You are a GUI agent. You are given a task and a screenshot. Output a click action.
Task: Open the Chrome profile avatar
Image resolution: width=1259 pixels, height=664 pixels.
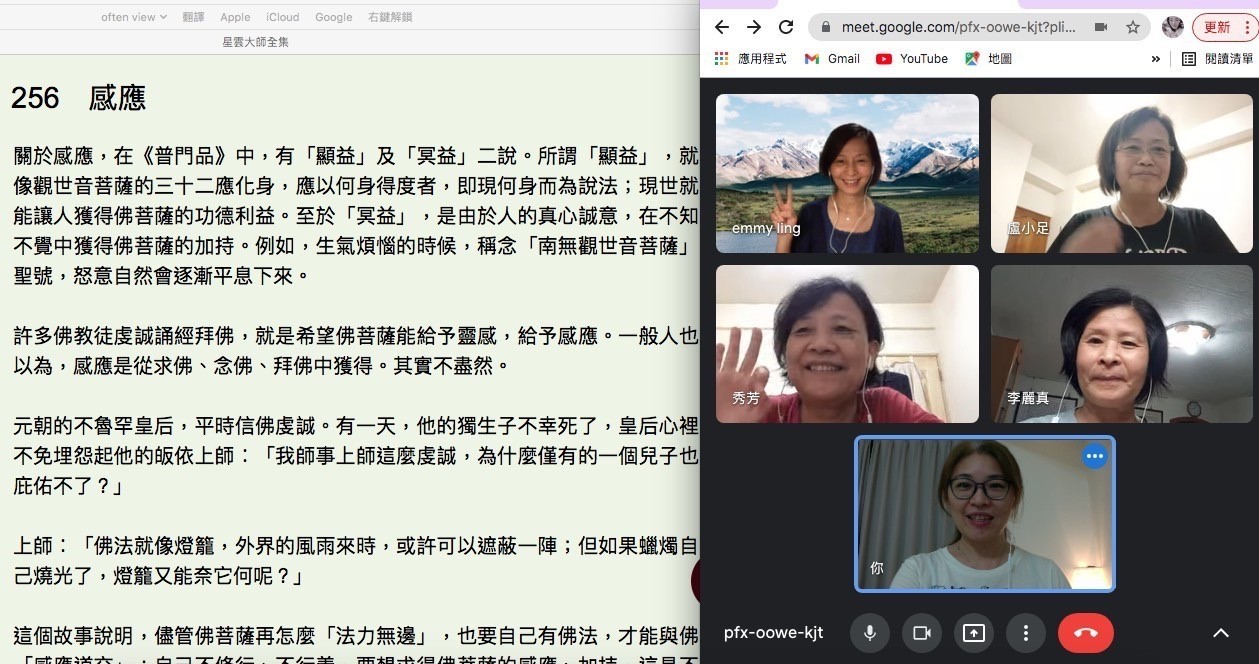click(x=1173, y=27)
